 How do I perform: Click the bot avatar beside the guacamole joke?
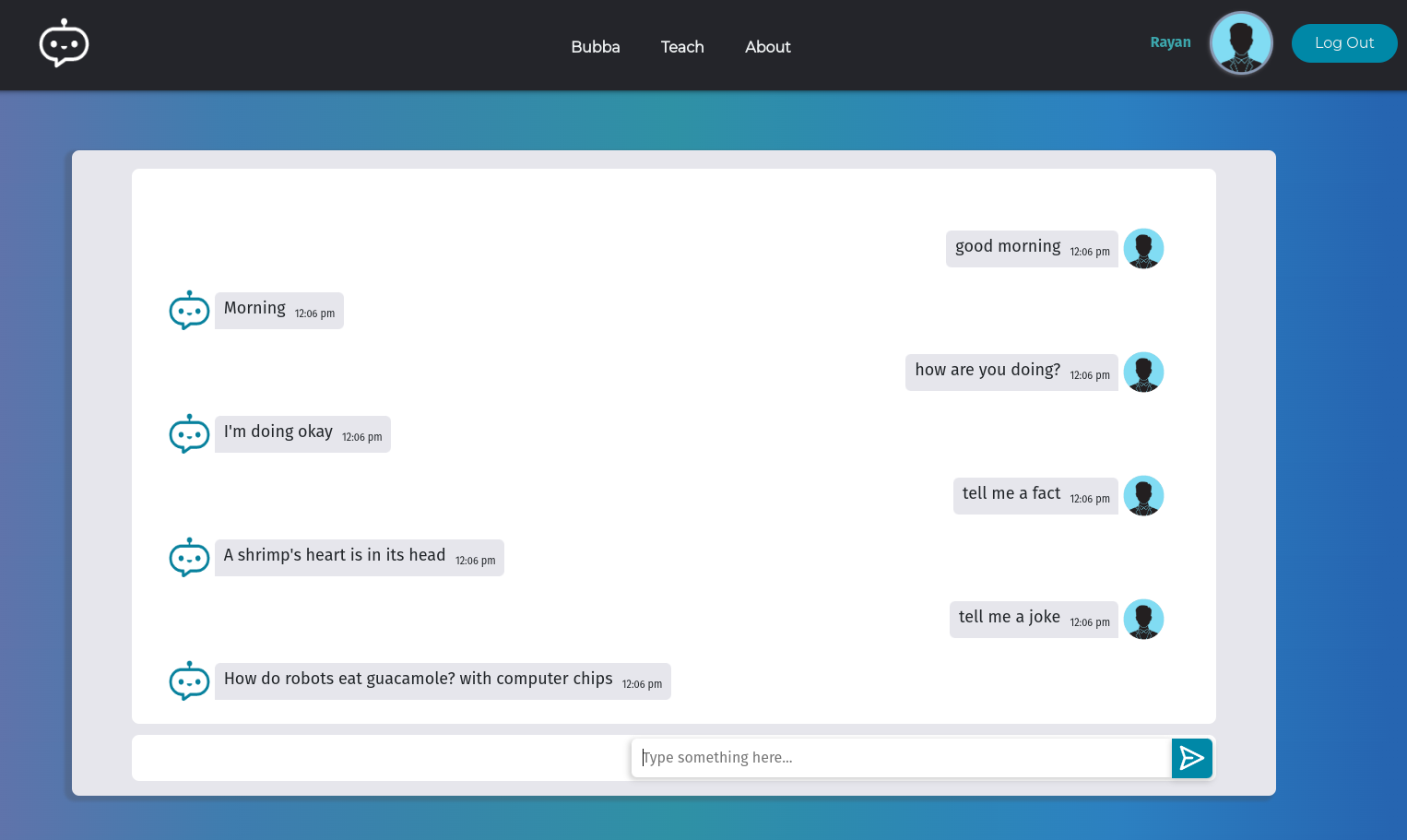click(189, 680)
